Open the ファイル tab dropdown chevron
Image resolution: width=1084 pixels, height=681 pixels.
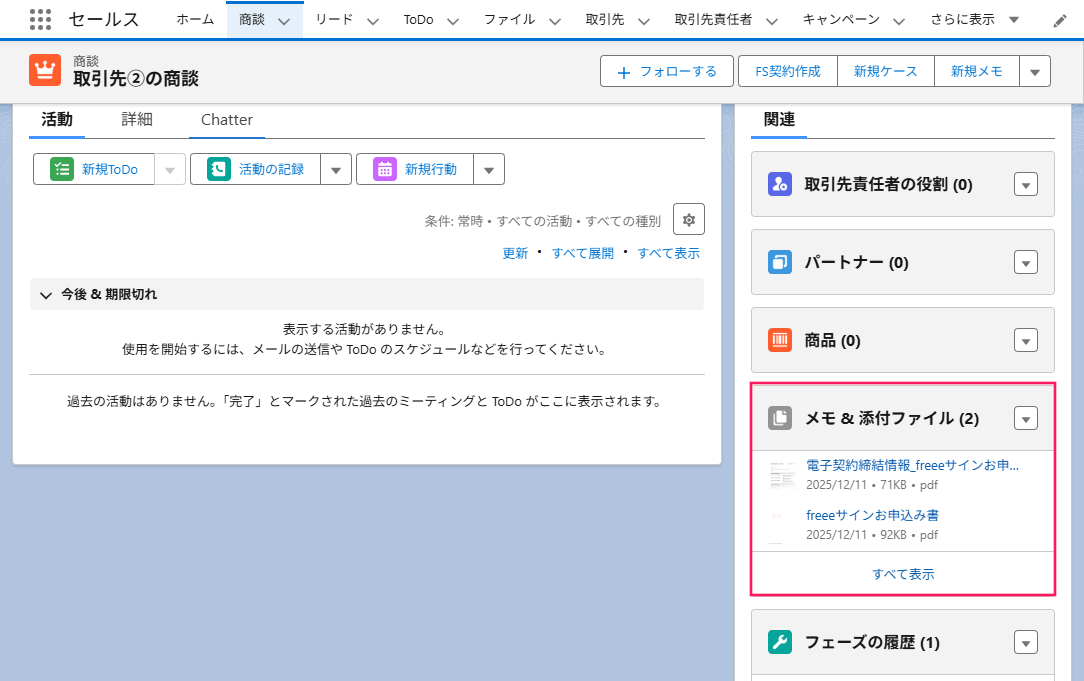554,21
